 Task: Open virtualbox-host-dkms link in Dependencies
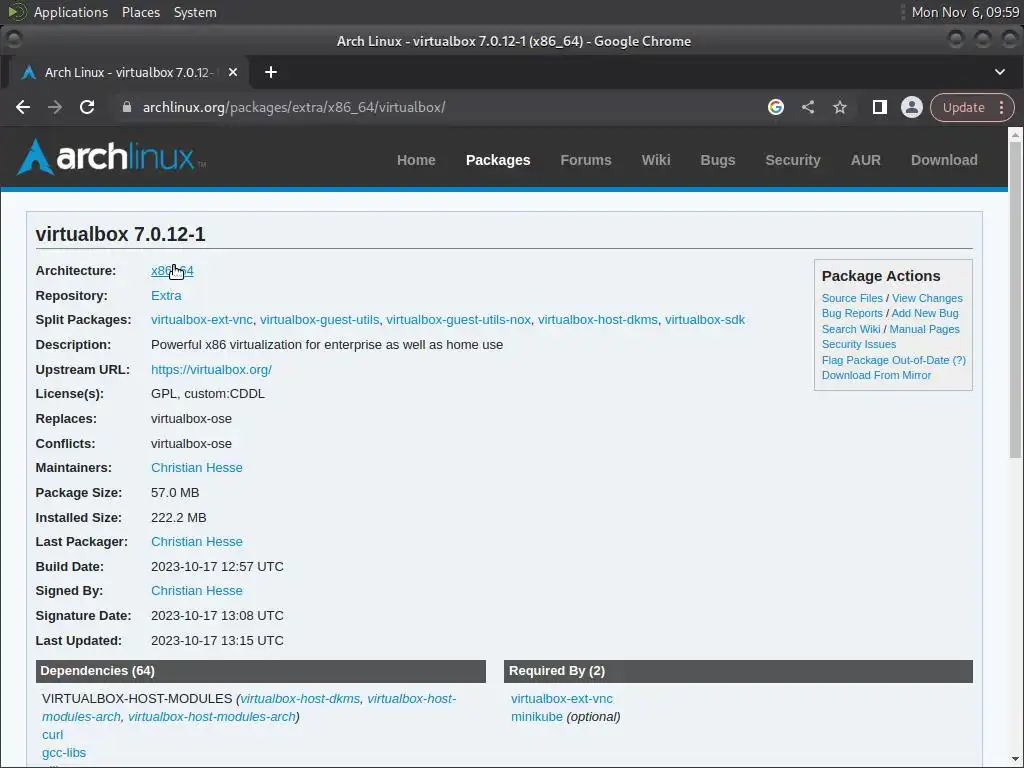click(300, 699)
